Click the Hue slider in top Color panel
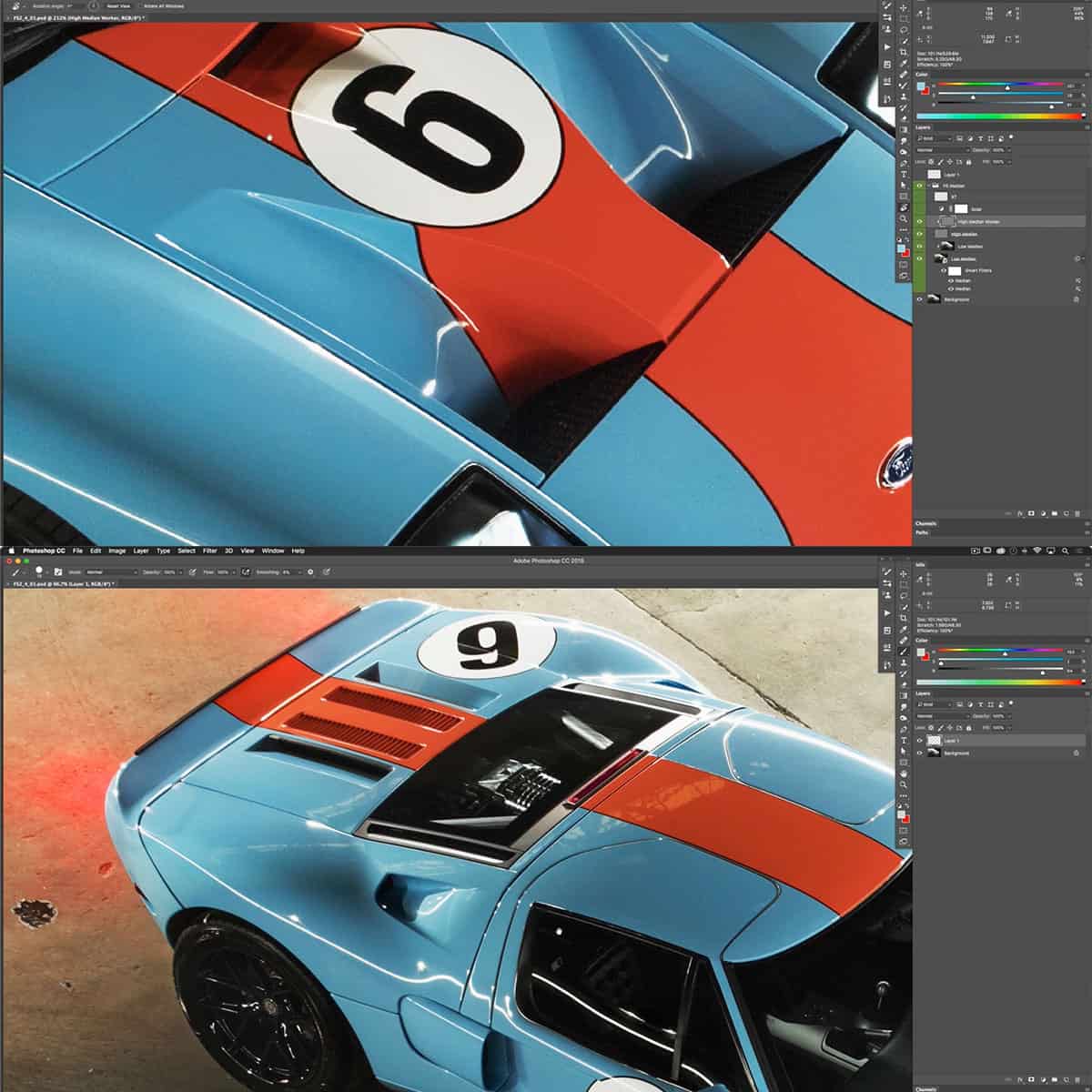The image size is (1092, 1092). tap(1000, 84)
